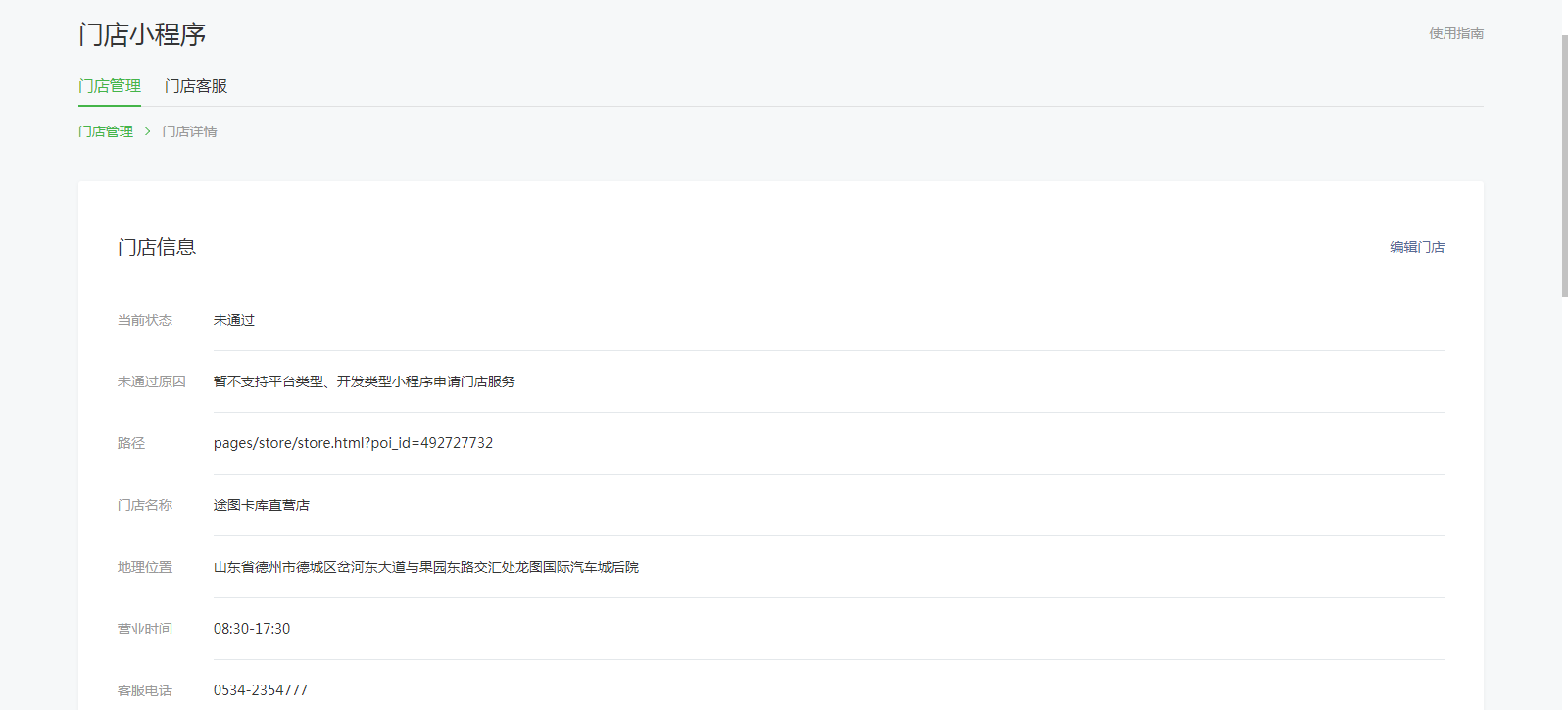Click store name 途图卡库直营店
Image resolution: width=1568 pixels, height=710 pixels.
pyautogui.click(x=262, y=505)
